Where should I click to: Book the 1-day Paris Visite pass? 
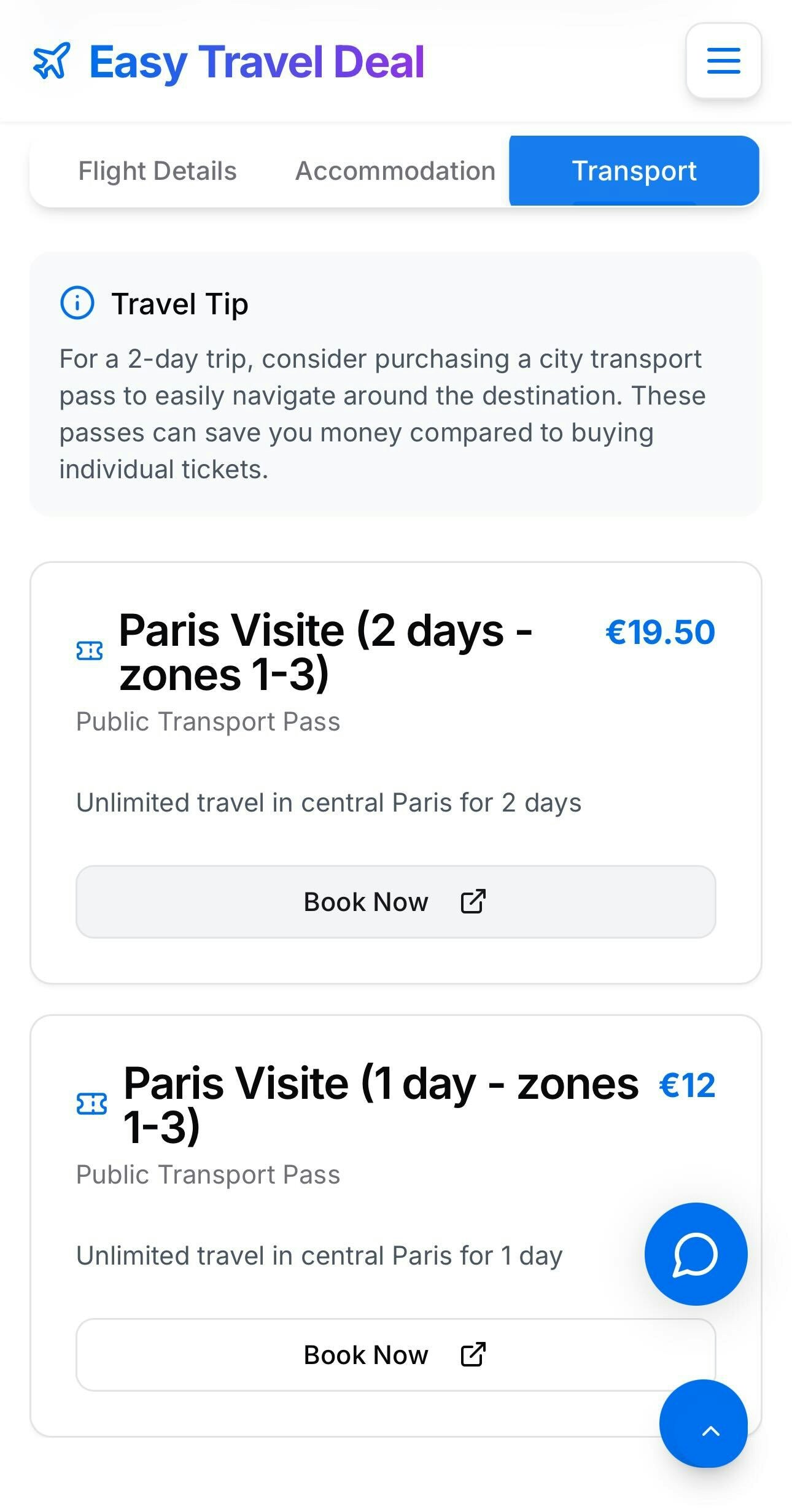pos(396,1354)
